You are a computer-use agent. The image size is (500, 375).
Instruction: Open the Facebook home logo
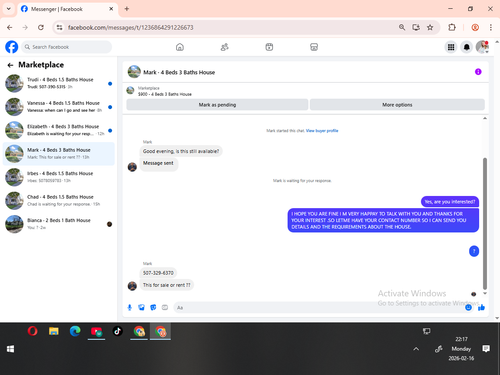tap(12, 47)
